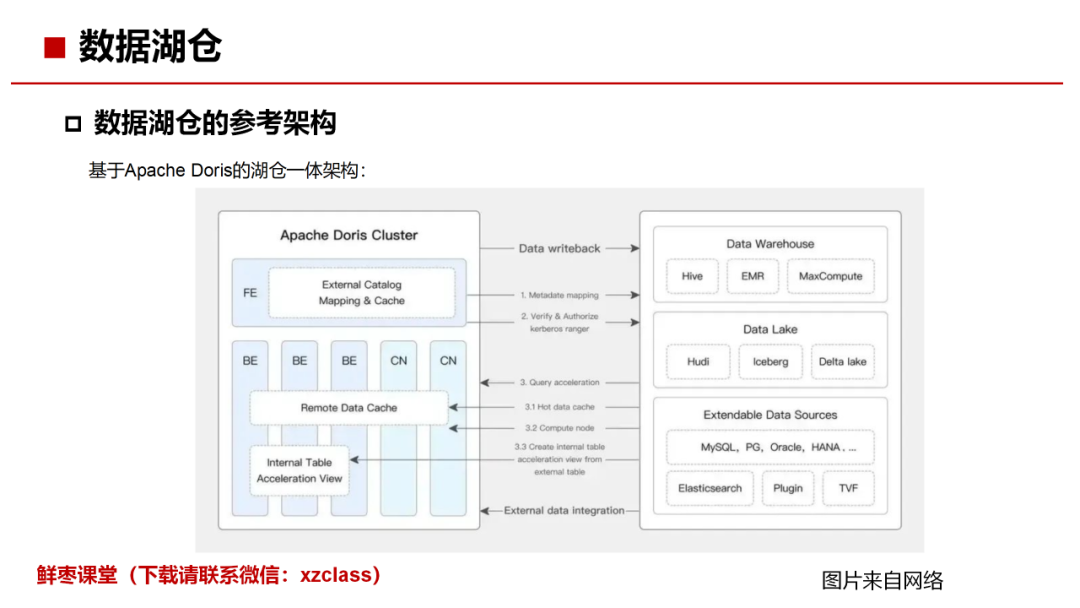Select the EMR box
Viewport: 1080px width, 608px height.
752,277
